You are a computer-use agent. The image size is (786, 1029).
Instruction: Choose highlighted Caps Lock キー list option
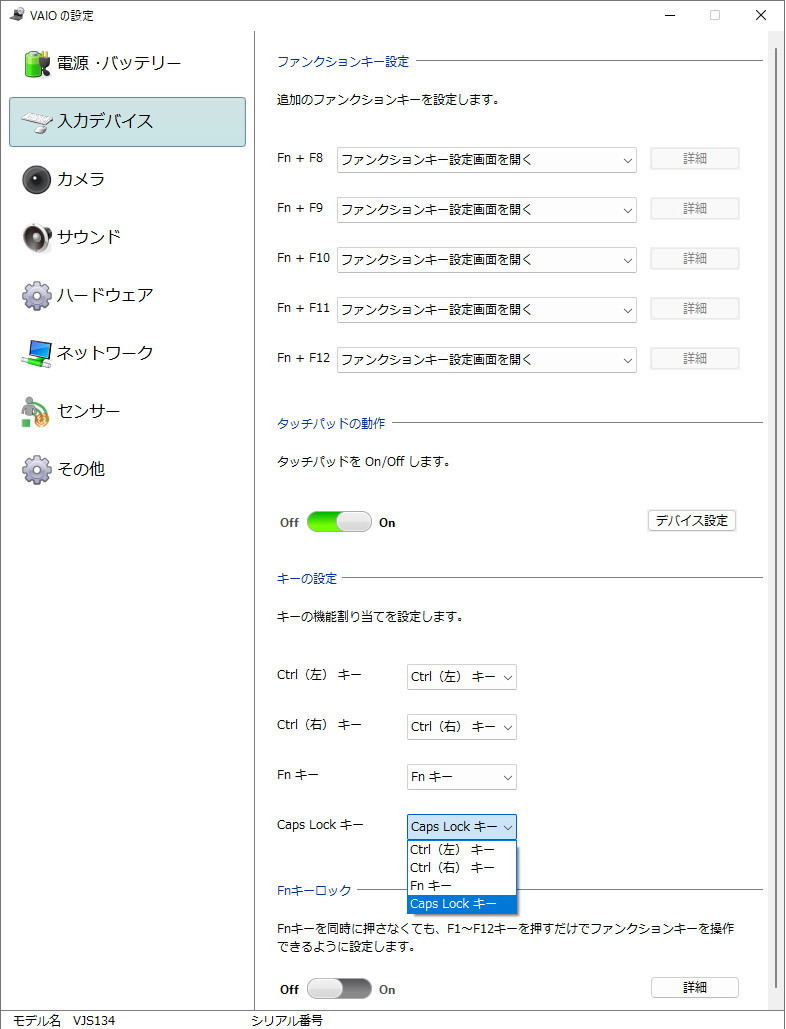point(462,904)
